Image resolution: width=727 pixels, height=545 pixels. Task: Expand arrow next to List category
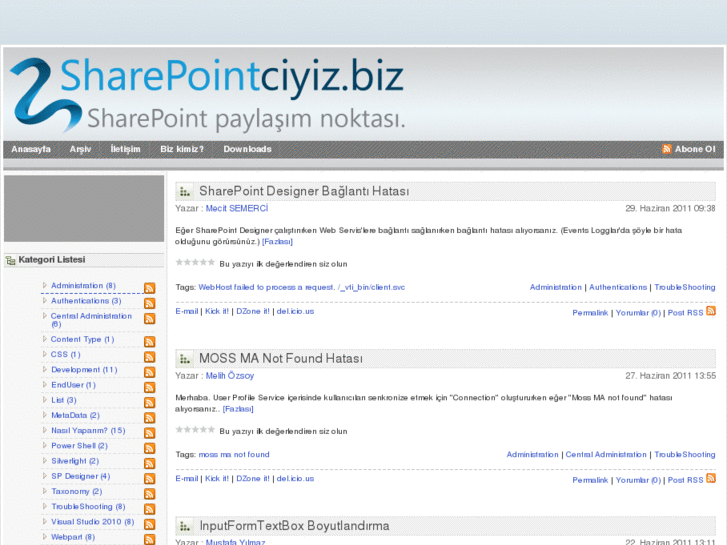click(x=45, y=400)
